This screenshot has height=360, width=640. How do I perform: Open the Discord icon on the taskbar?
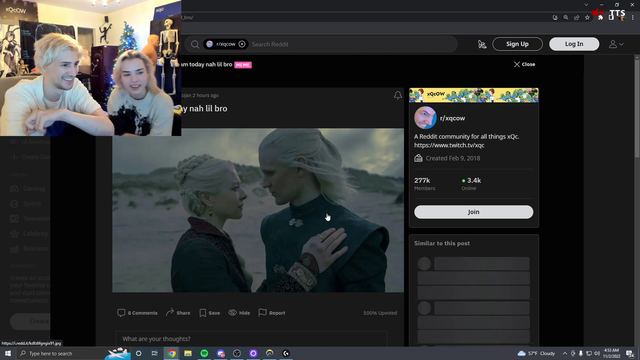[x=220, y=353]
